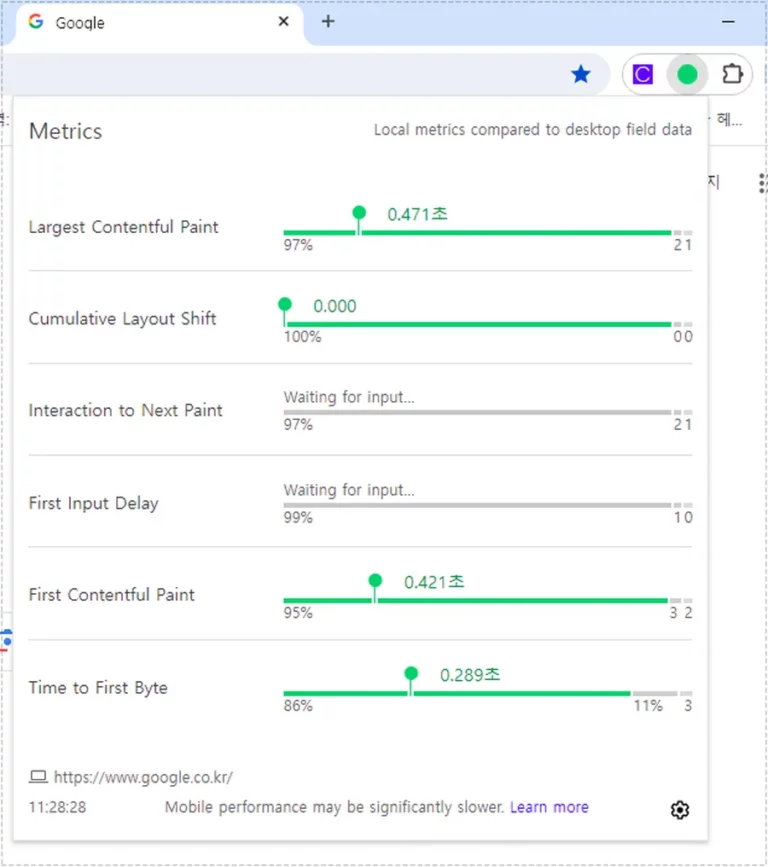The height and width of the screenshot is (867, 768).
Task: Click Mobile performance may be significantly slower text
Action: (335, 807)
